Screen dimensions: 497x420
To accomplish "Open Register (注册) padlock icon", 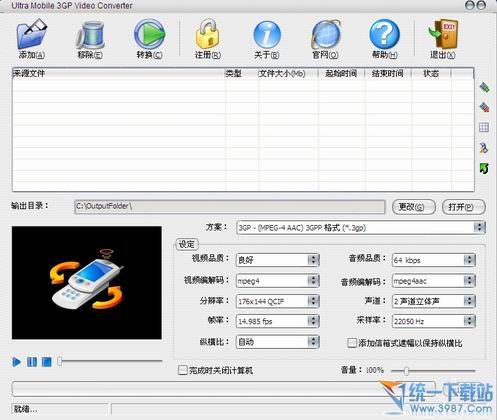I will (208, 34).
